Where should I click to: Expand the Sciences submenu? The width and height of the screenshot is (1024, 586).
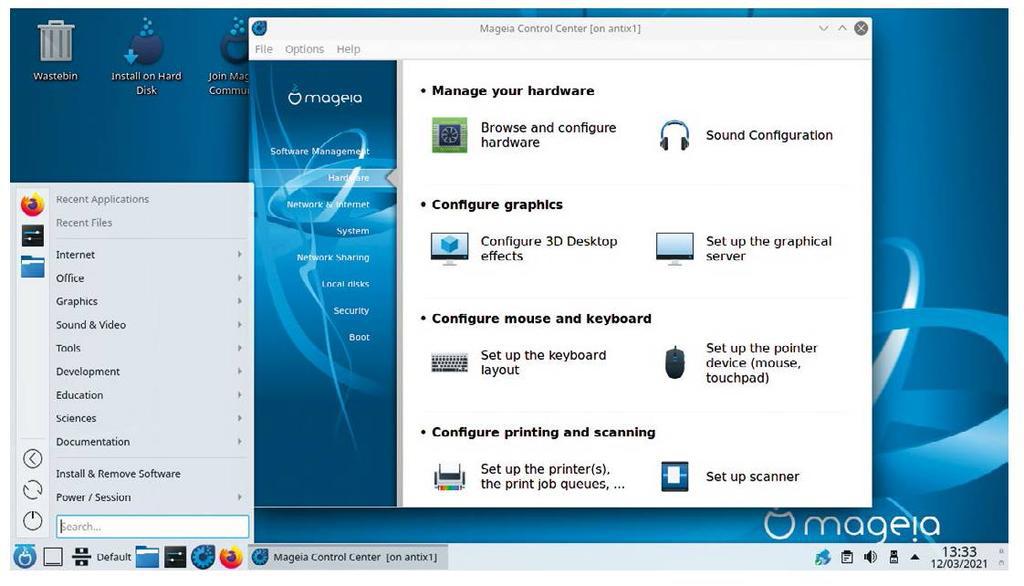pyautogui.click(x=152, y=418)
